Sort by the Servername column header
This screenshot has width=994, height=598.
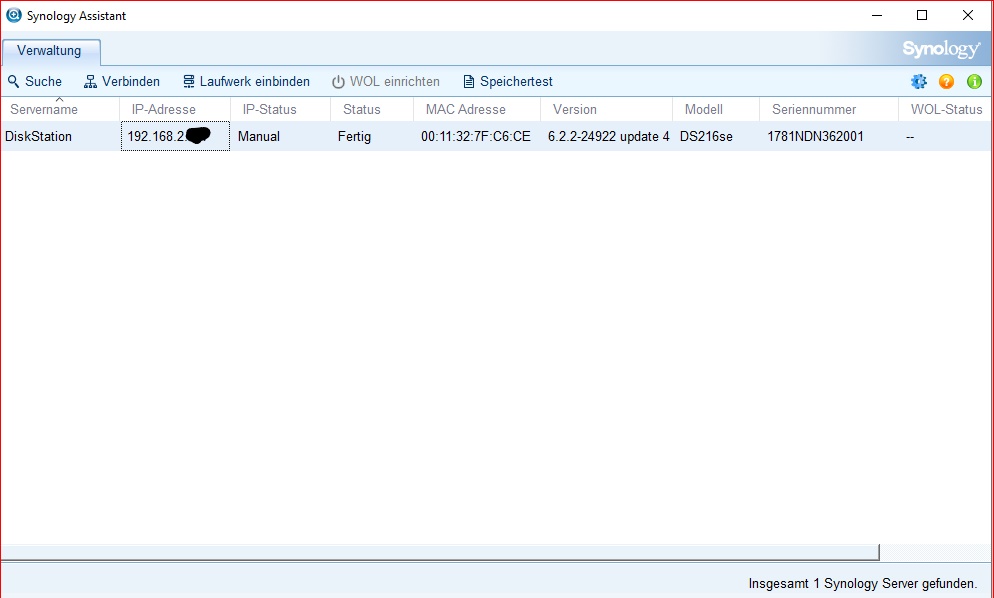pyautogui.click(x=60, y=109)
